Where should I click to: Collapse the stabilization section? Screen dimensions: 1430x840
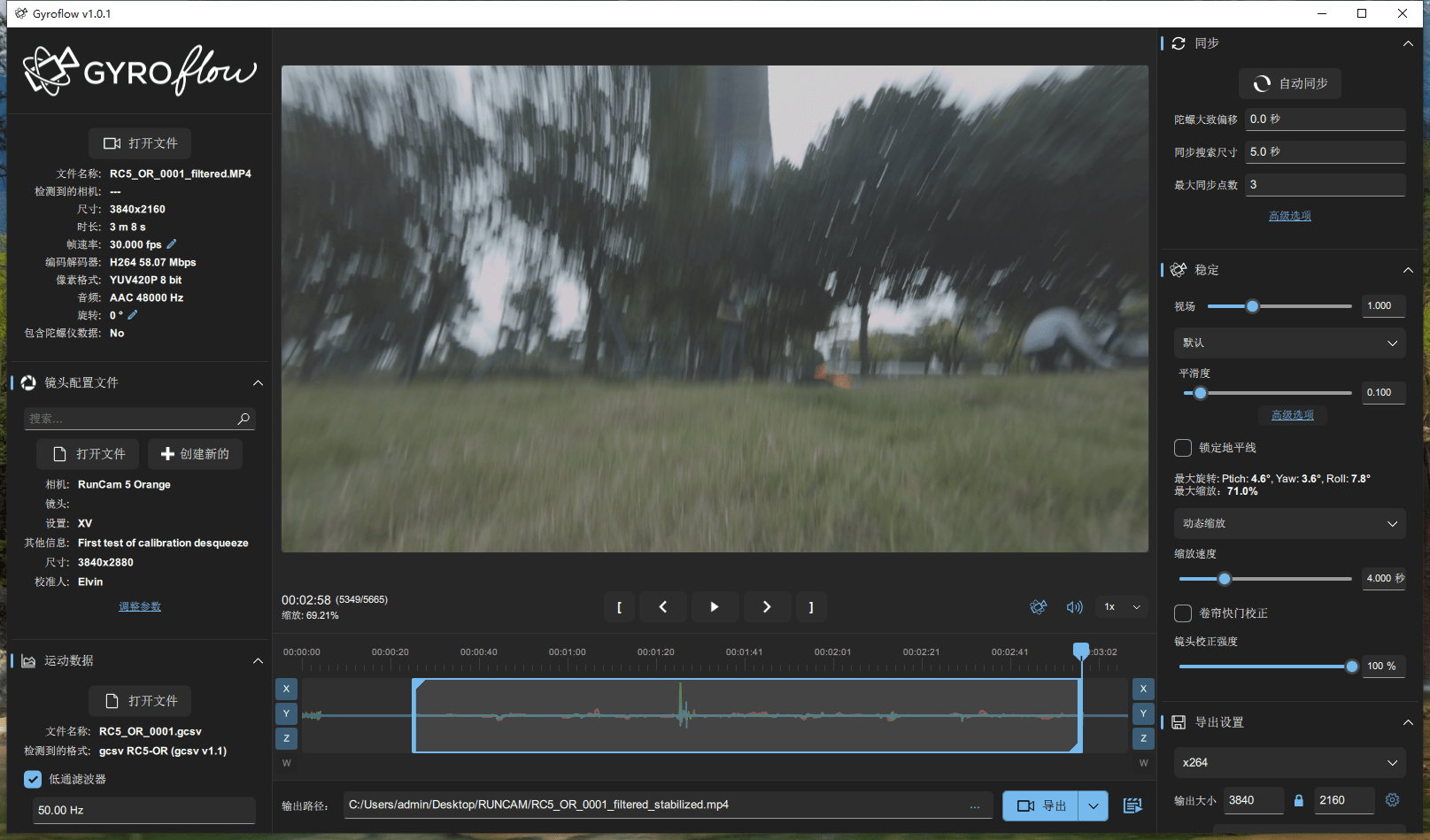[1408, 270]
